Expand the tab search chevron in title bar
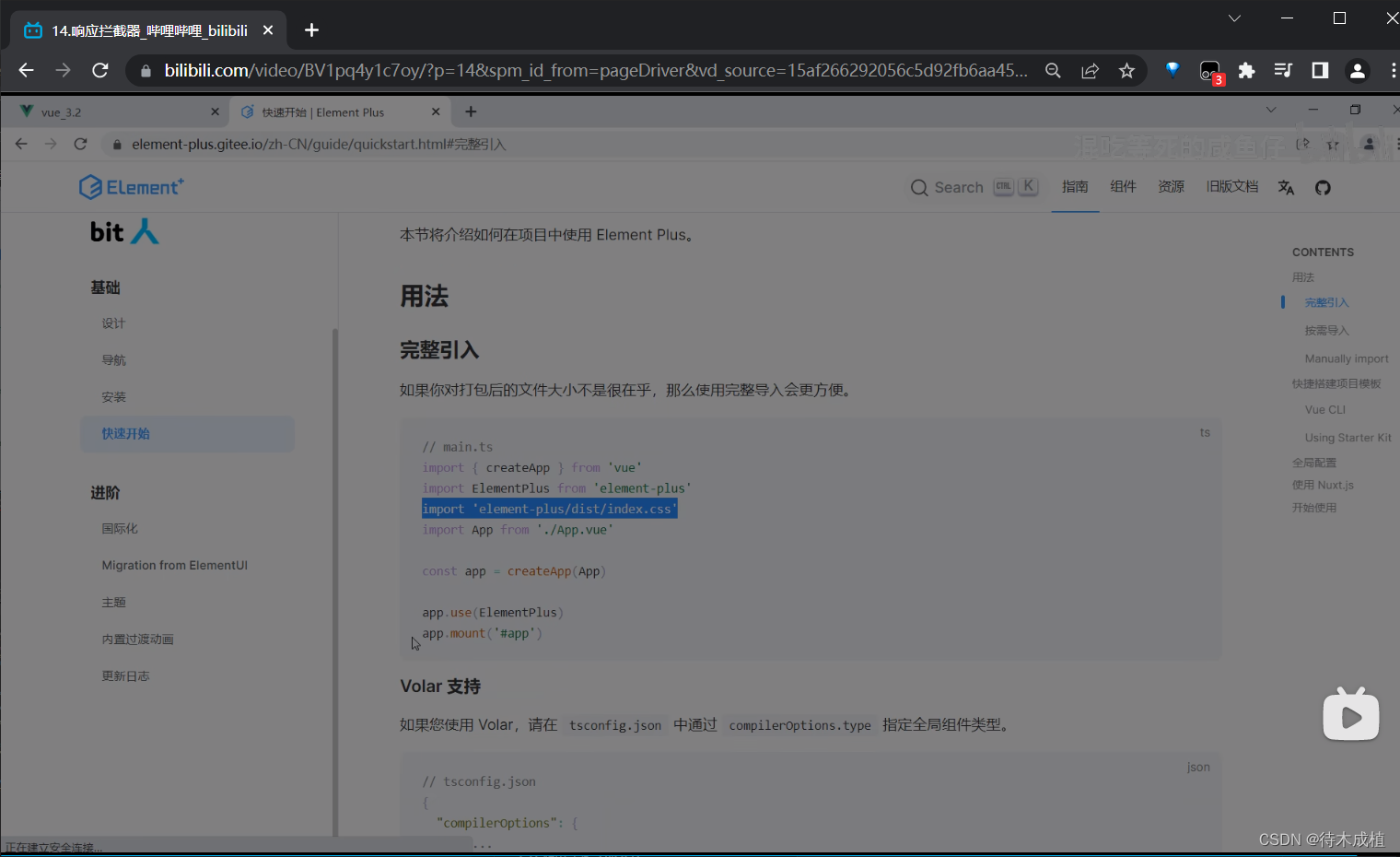This screenshot has height=857, width=1400. [1234, 18]
